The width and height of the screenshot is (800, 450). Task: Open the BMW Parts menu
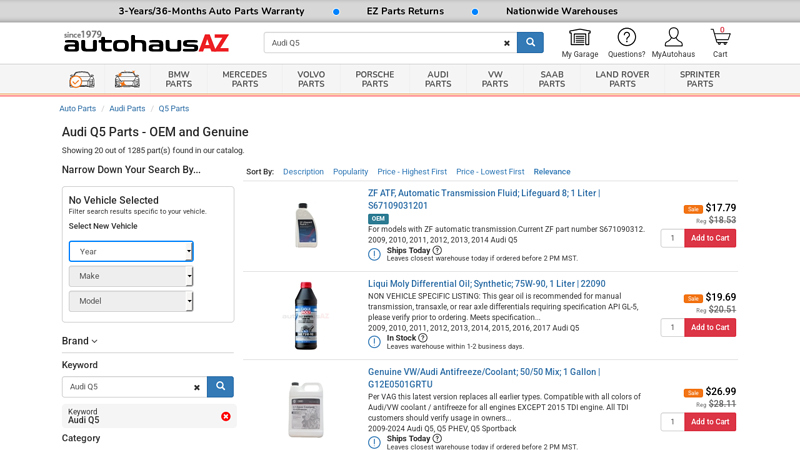pyautogui.click(x=179, y=79)
